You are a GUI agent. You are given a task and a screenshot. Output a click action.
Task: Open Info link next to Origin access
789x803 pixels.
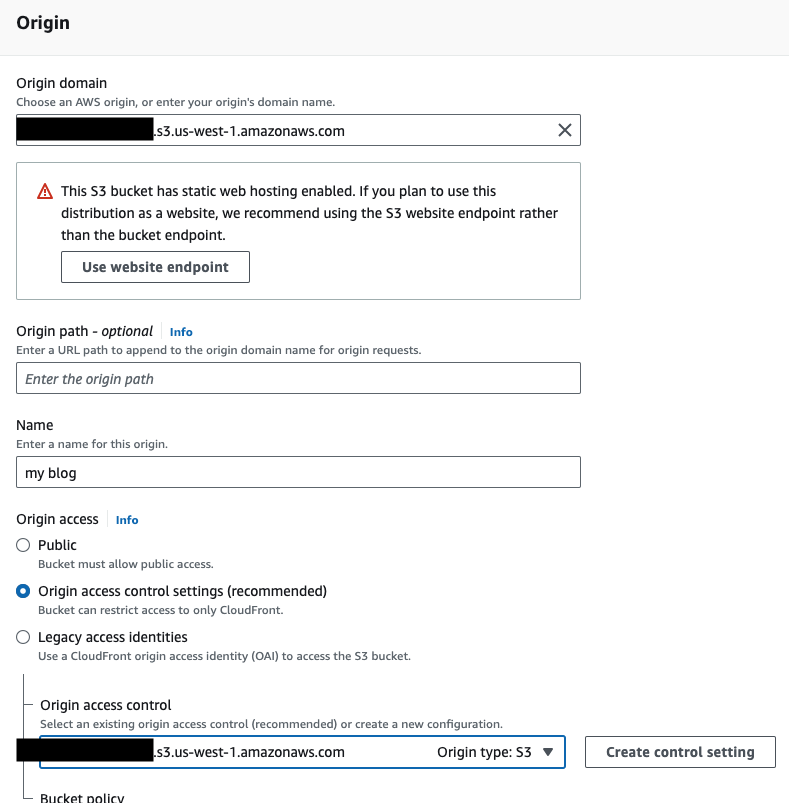coord(126,520)
